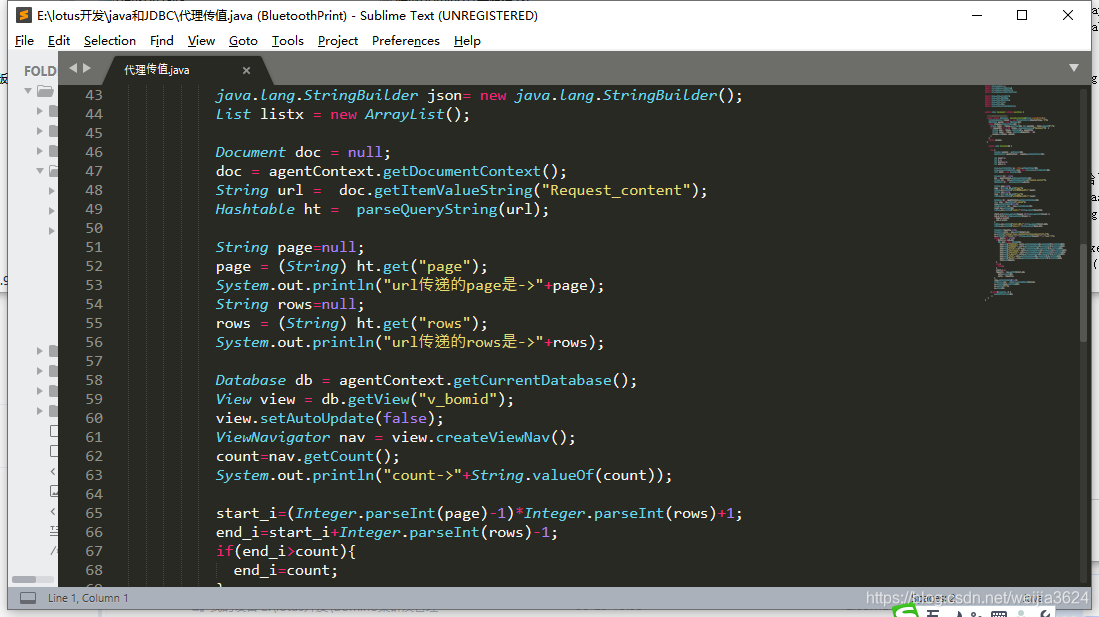The width and height of the screenshot is (1099, 617).
Task: Collapse the root folder arrow in sidebar
Action: (28, 91)
